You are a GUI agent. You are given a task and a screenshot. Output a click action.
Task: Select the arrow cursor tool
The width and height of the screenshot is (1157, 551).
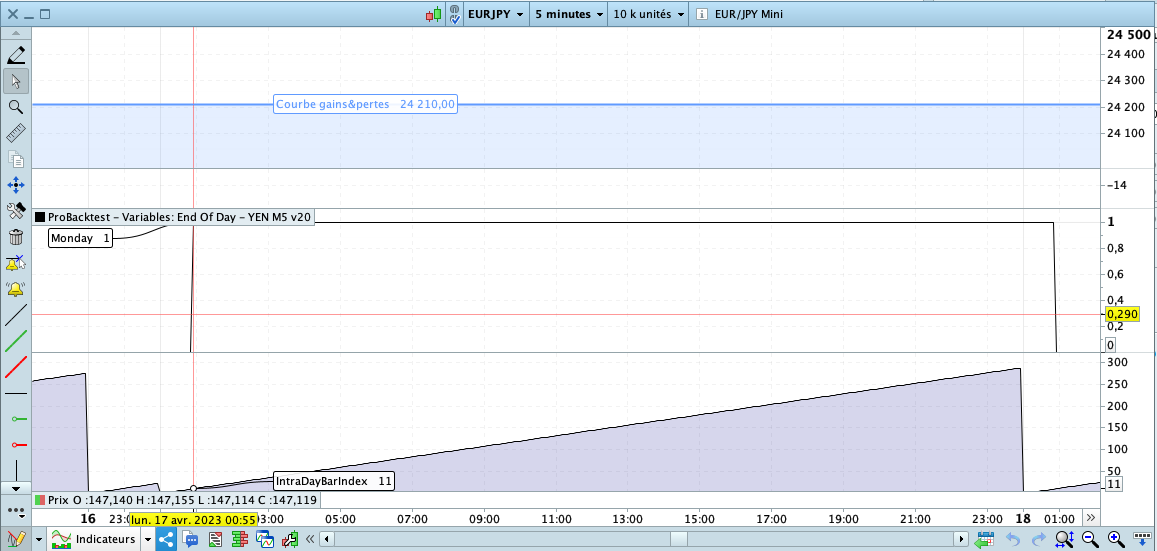[16, 80]
